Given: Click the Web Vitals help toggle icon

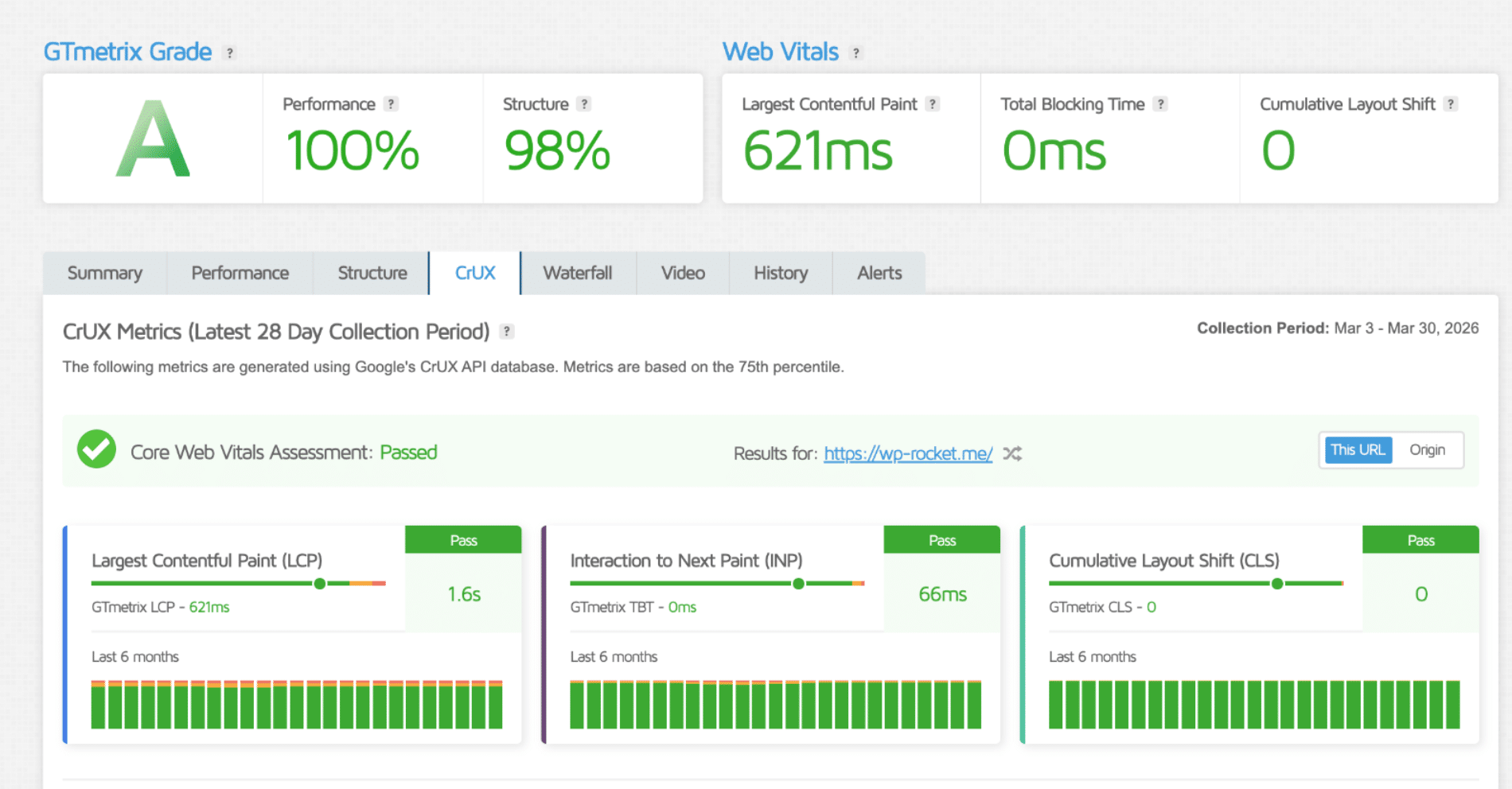Looking at the screenshot, I should click(856, 52).
